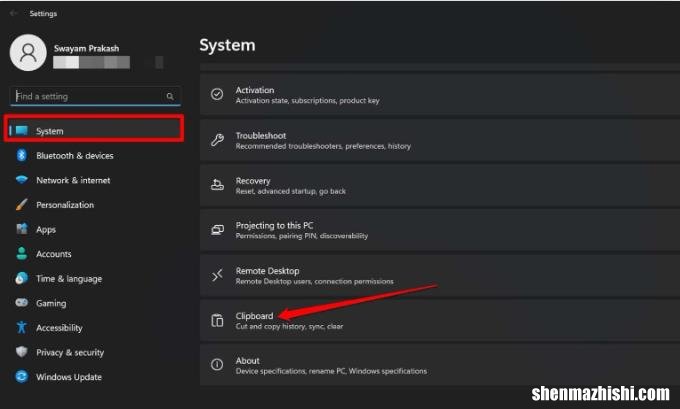The width and height of the screenshot is (680, 409).
Task: Click the Privacy shield icon
Action: click(x=21, y=351)
